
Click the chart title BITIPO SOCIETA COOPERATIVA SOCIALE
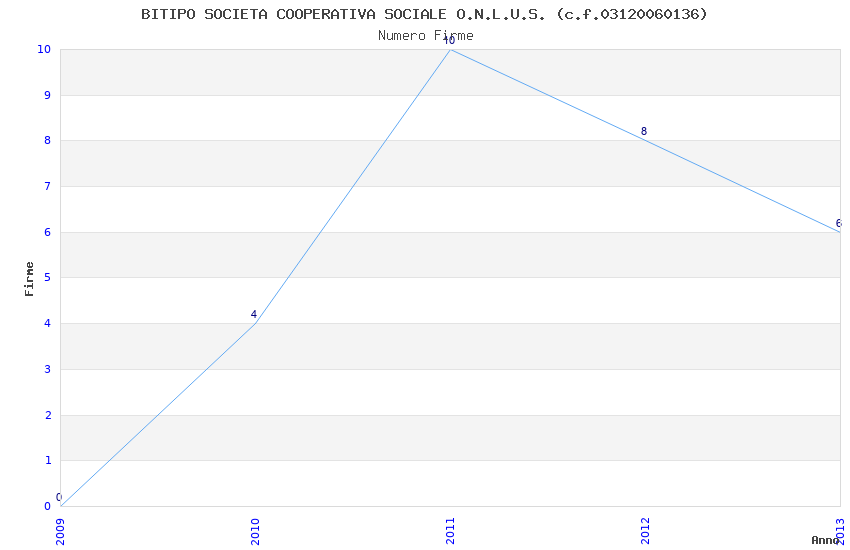coord(424,14)
